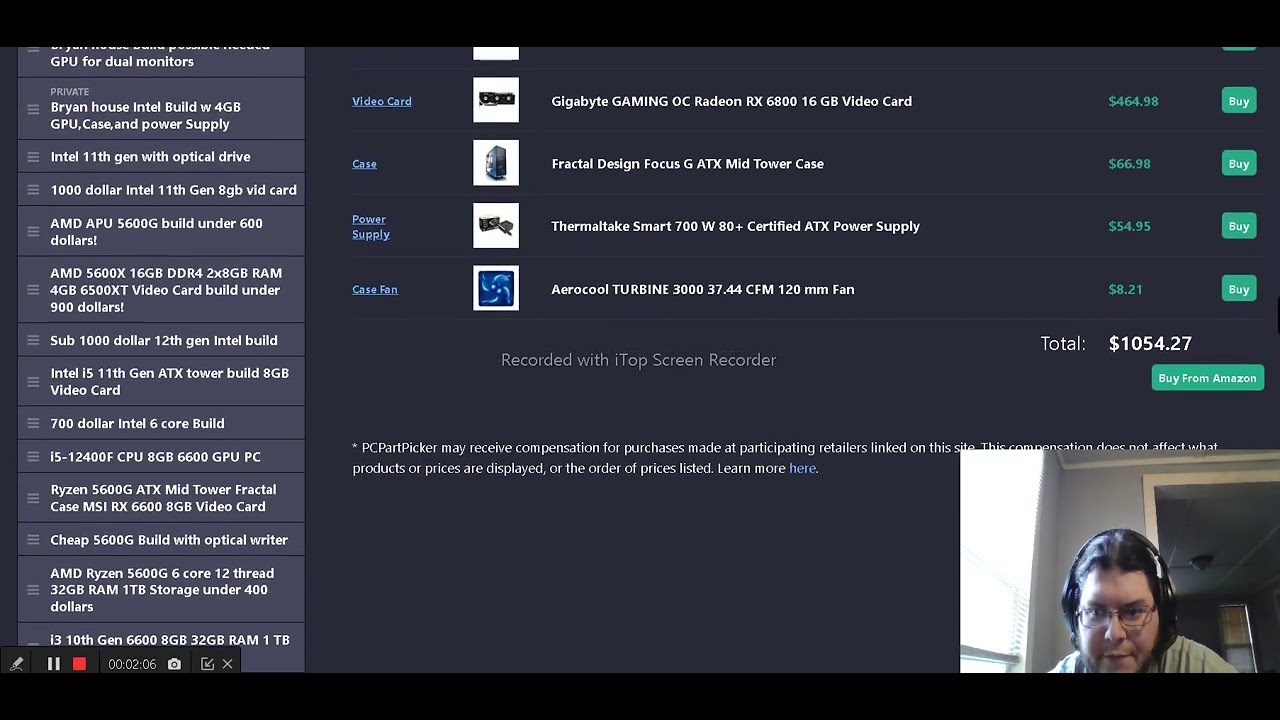Click the $66.98 case price
The image size is (1280, 720).
[x=1129, y=164]
